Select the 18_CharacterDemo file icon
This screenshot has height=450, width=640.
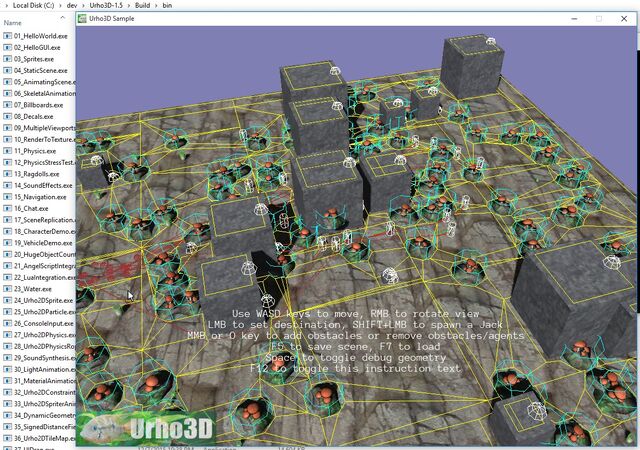pyautogui.click(x=7, y=231)
